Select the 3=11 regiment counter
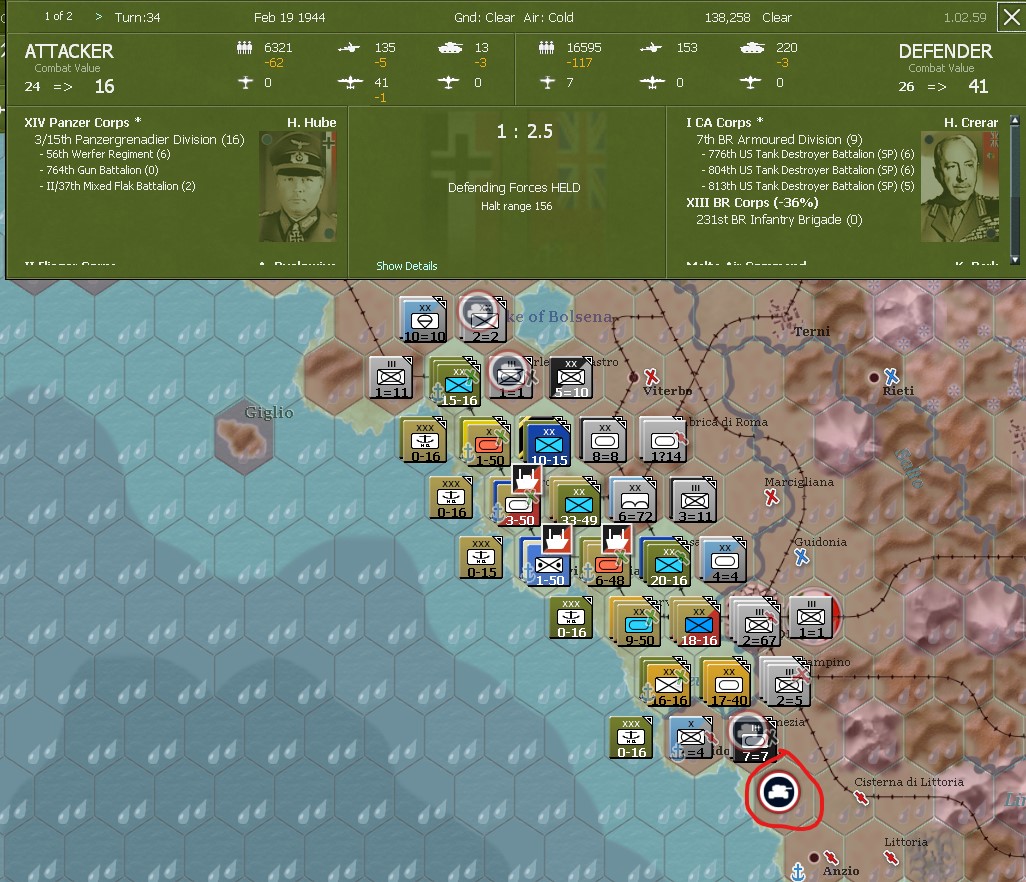 [x=694, y=501]
